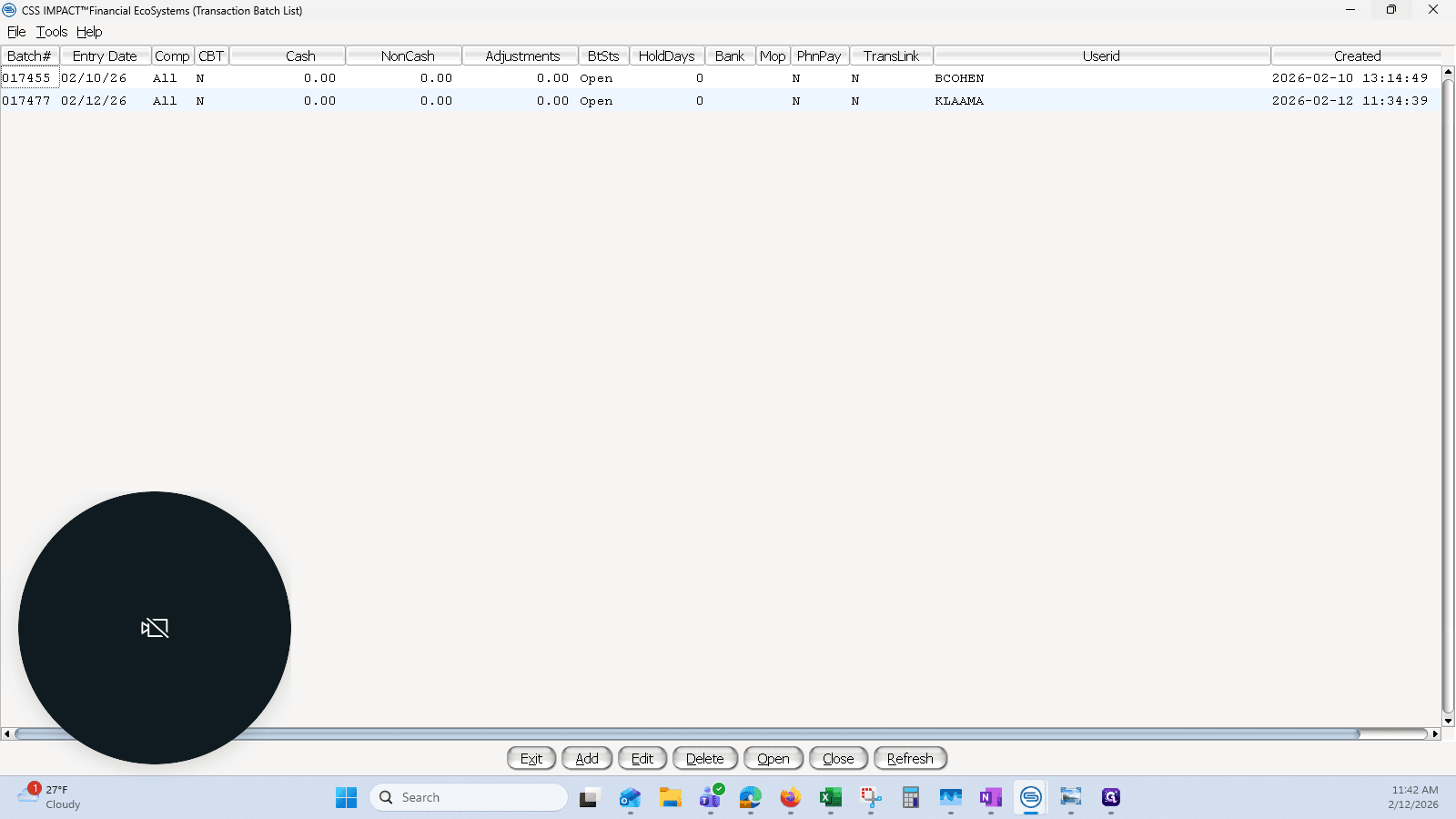Switch to Microsoft Teams in taskbar
The image size is (1456, 819).
point(711,797)
